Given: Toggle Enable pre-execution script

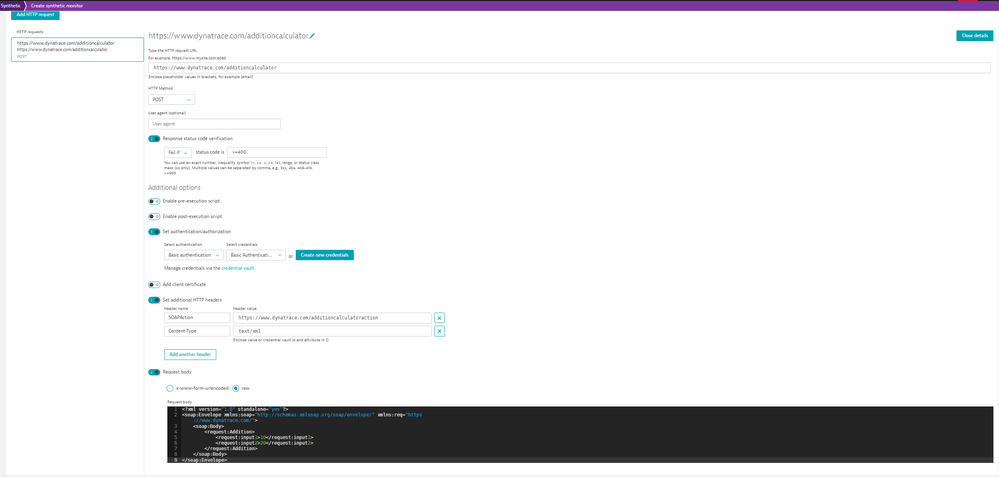Looking at the screenshot, I should pos(154,201).
